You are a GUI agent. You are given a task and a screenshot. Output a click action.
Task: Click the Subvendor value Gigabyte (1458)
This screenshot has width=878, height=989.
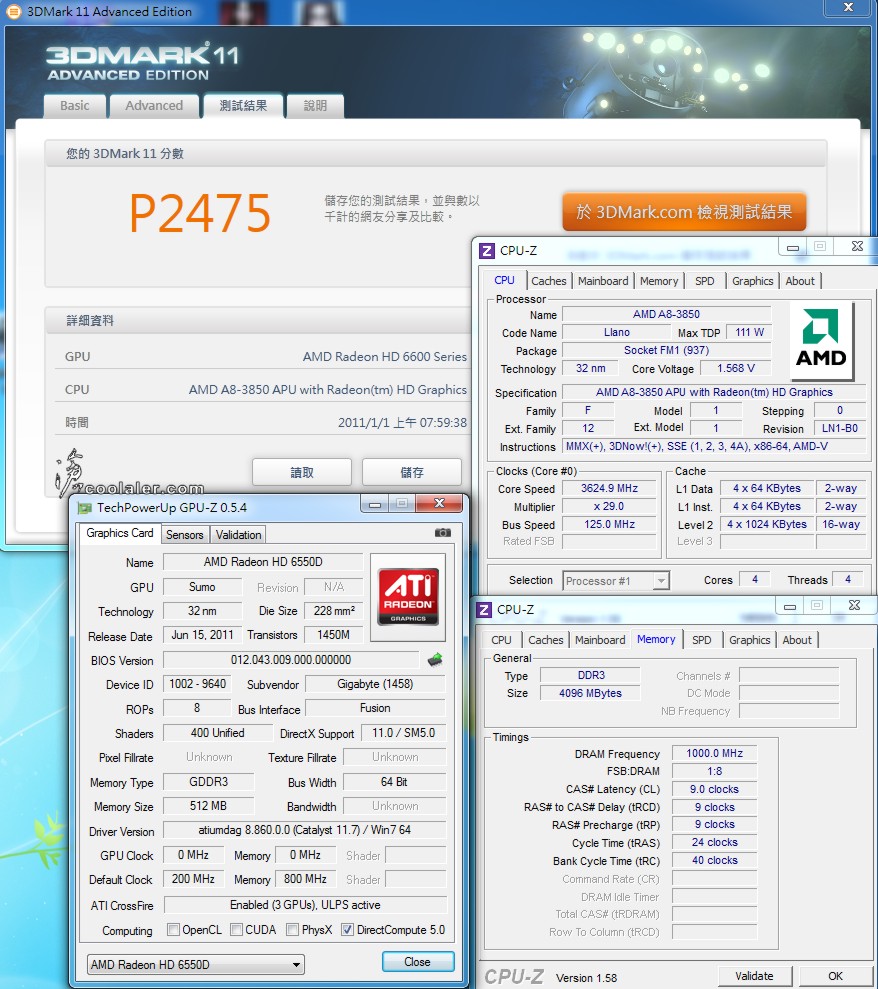click(x=375, y=684)
